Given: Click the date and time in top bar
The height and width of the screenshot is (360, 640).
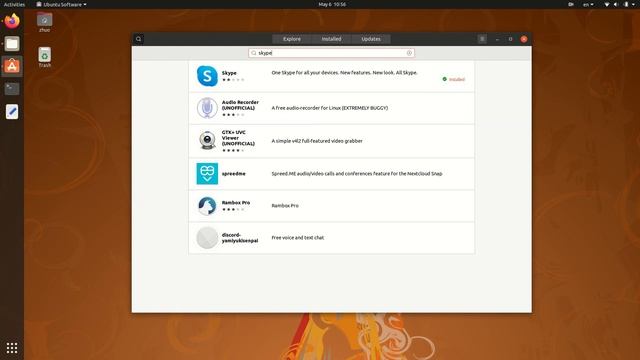Looking at the screenshot, I should pos(332,4).
